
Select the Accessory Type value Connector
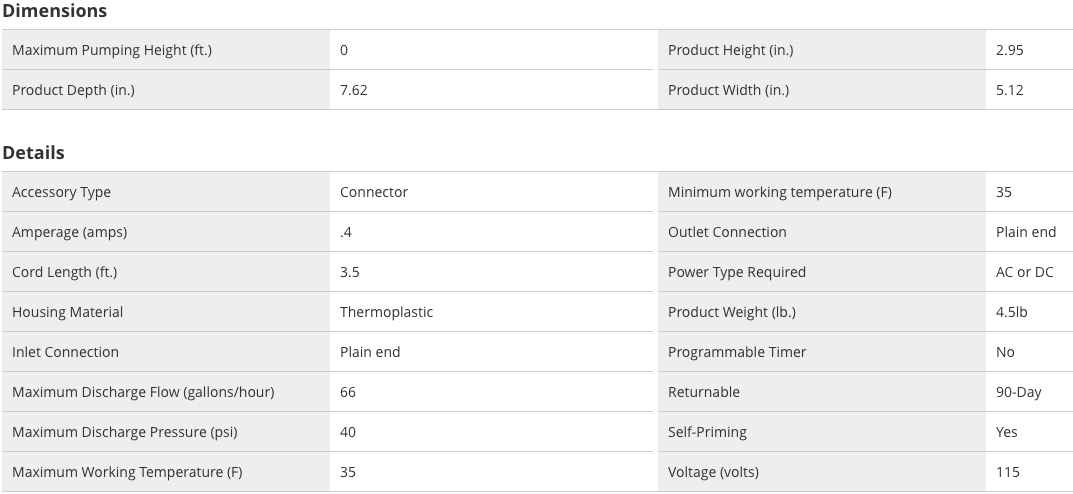point(374,192)
